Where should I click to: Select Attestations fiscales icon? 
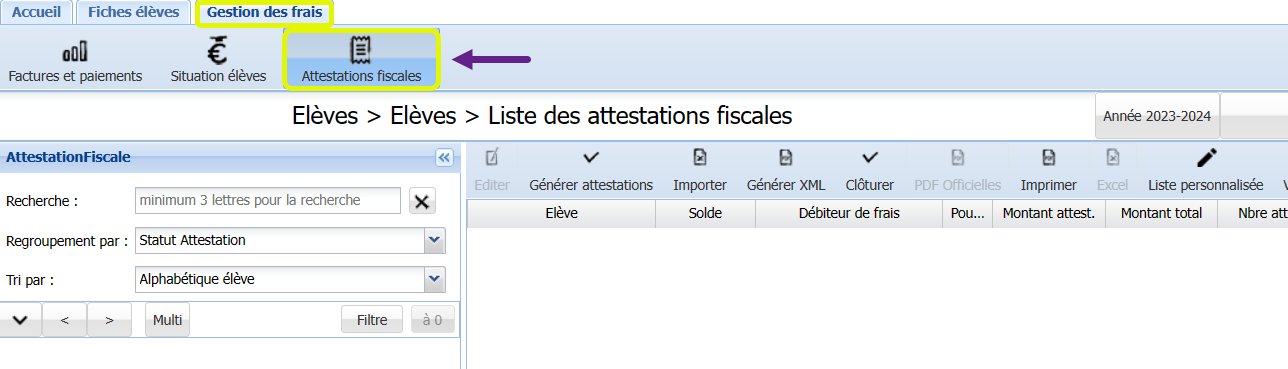(x=361, y=50)
